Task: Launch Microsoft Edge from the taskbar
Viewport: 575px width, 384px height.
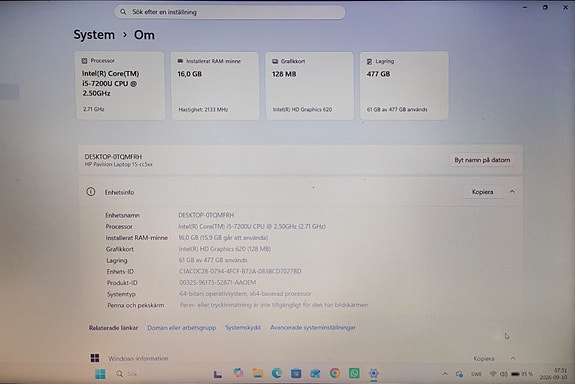Action: click(277, 373)
